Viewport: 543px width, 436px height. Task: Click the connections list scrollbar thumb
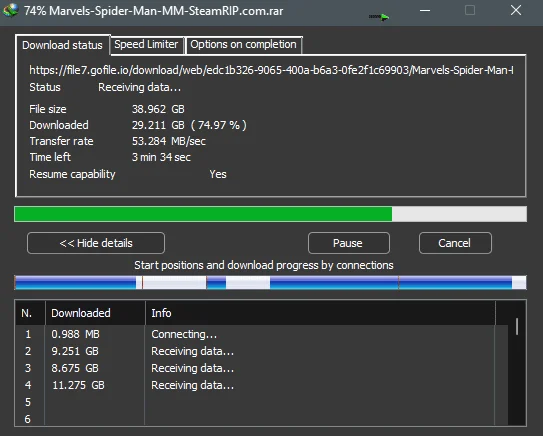tap(517, 326)
